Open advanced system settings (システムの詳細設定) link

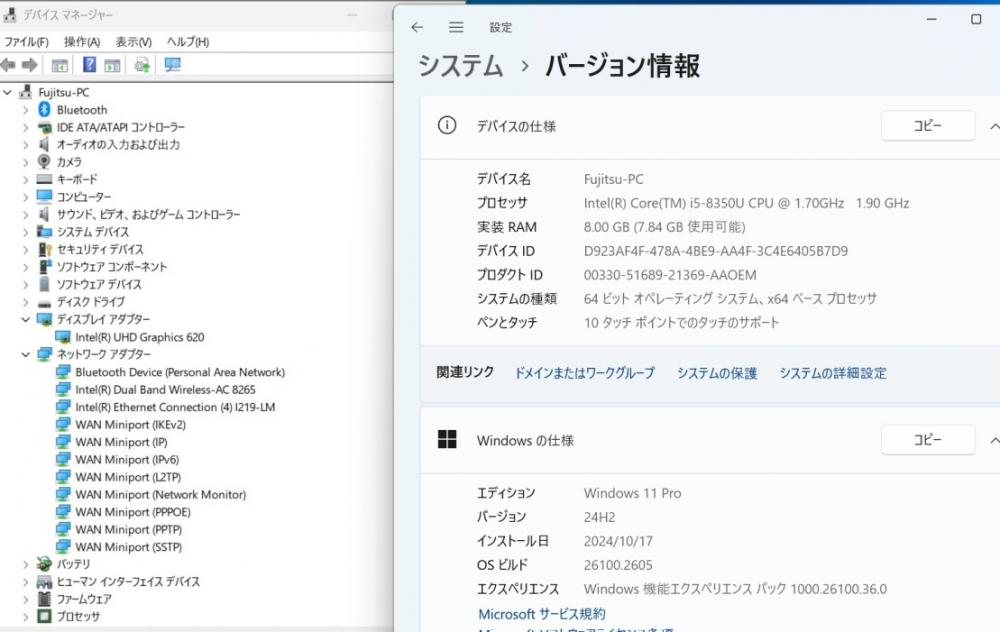[x=833, y=373]
